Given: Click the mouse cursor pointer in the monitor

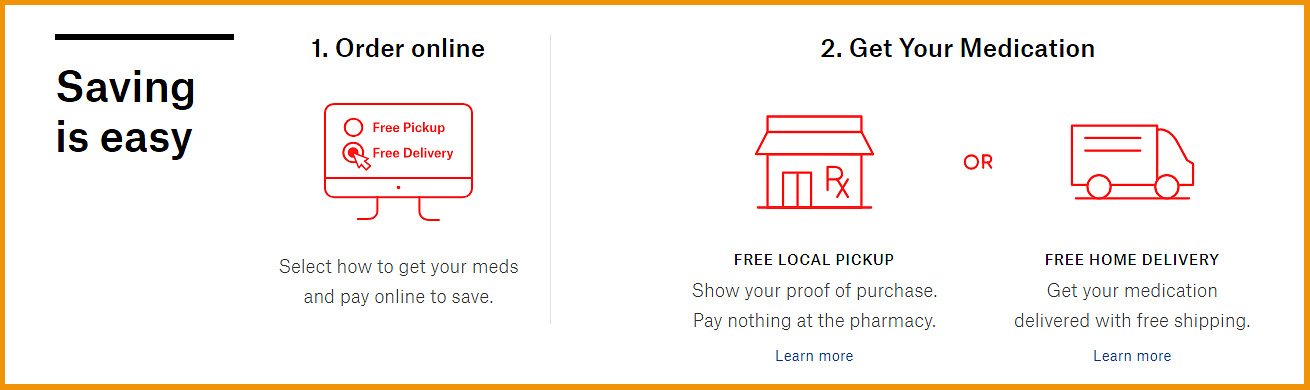Looking at the screenshot, I should [x=359, y=160].
